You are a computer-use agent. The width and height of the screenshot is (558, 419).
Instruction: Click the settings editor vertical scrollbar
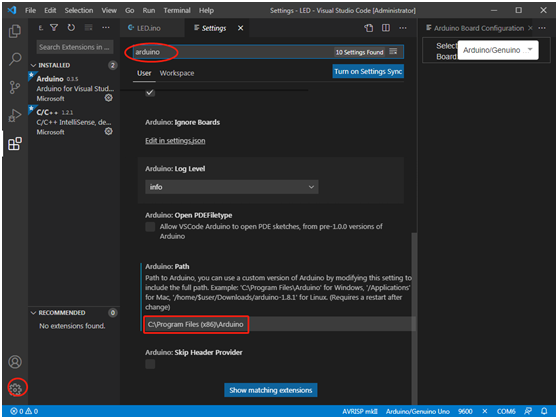414,318
